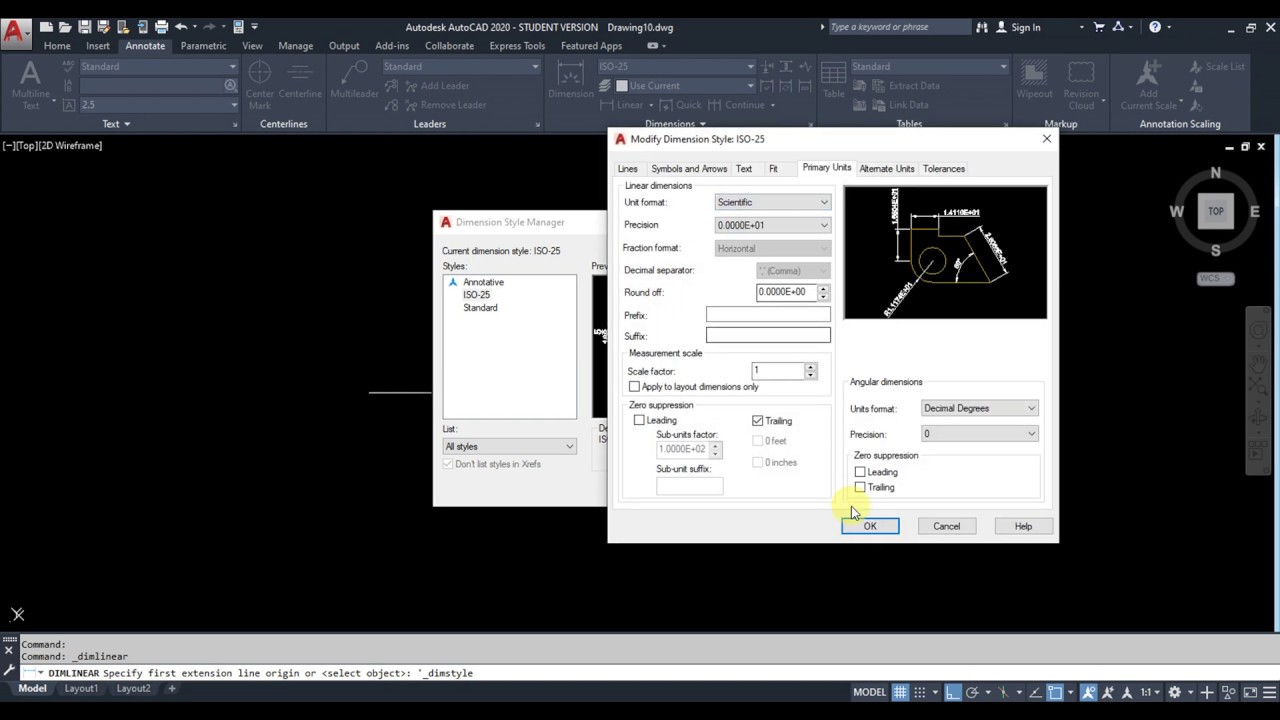Viewport: 1280px width, 720px height.
Task: Click the TOP face of the ViewCube
Action: [x=1215, y=211]
